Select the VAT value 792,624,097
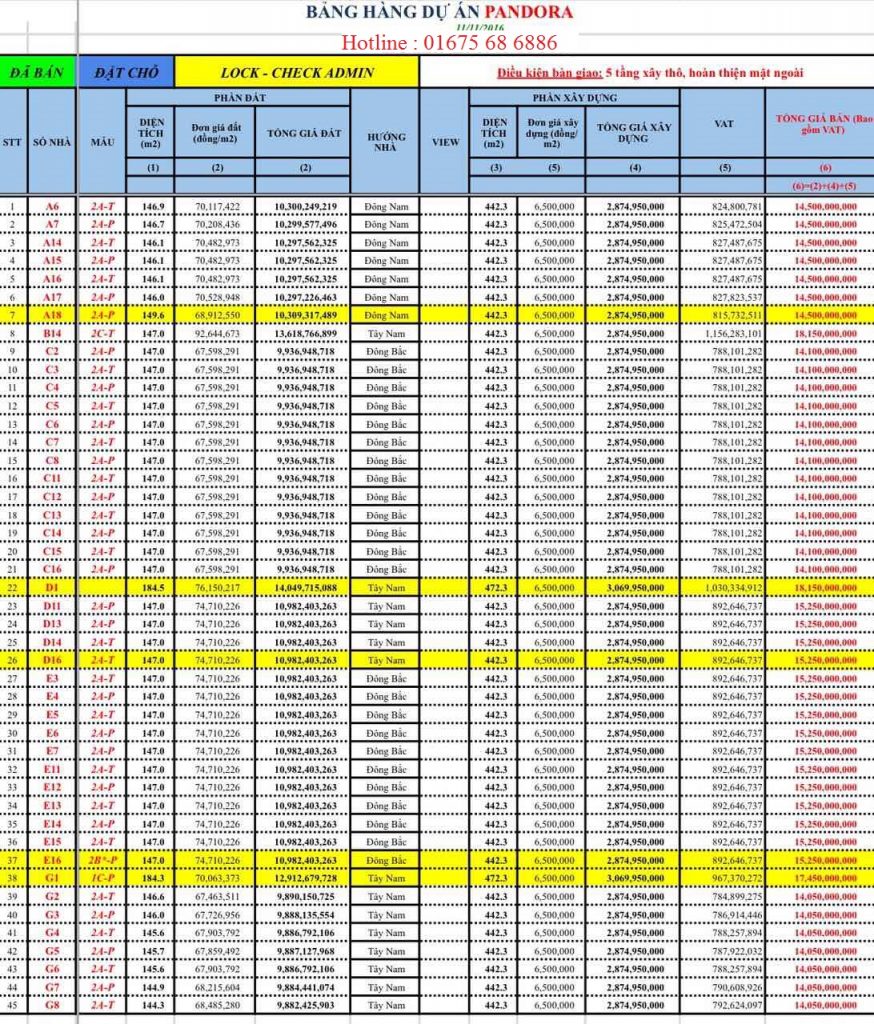 (x=737, y=1005)
